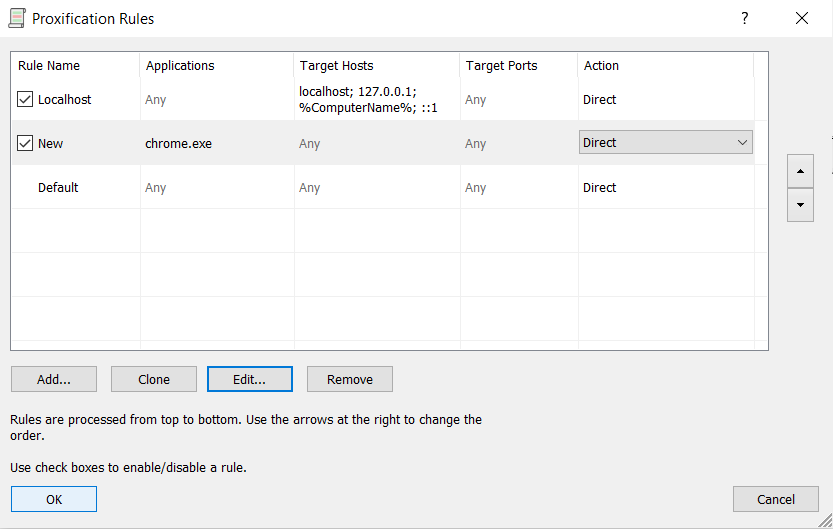Move rule up with the up arrow
The image size is (833, 529).
(x=800, y=171)
